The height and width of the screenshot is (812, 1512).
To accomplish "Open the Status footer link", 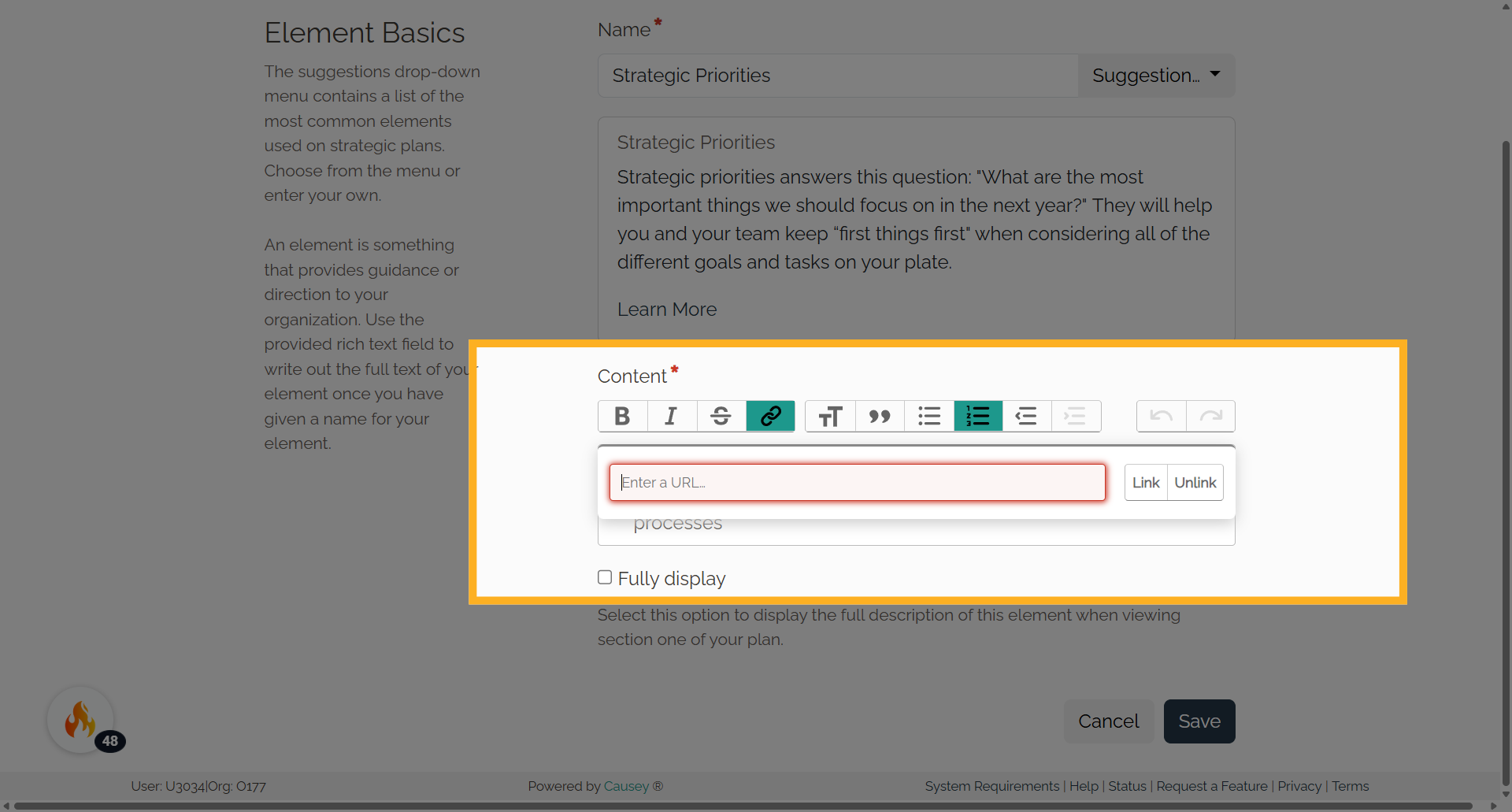I will [1127, 786].
